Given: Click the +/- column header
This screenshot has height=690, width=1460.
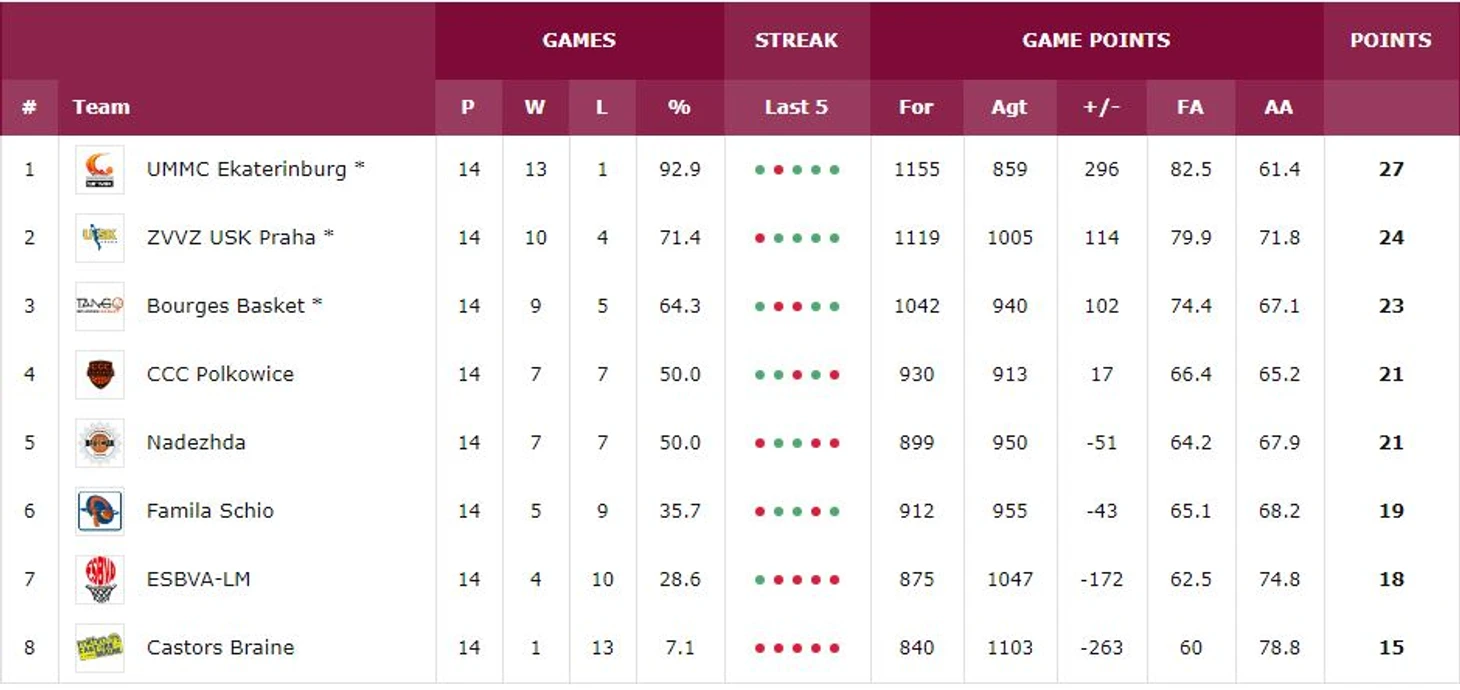Looking at the screenshot, I should click(x=1101, y=107).
